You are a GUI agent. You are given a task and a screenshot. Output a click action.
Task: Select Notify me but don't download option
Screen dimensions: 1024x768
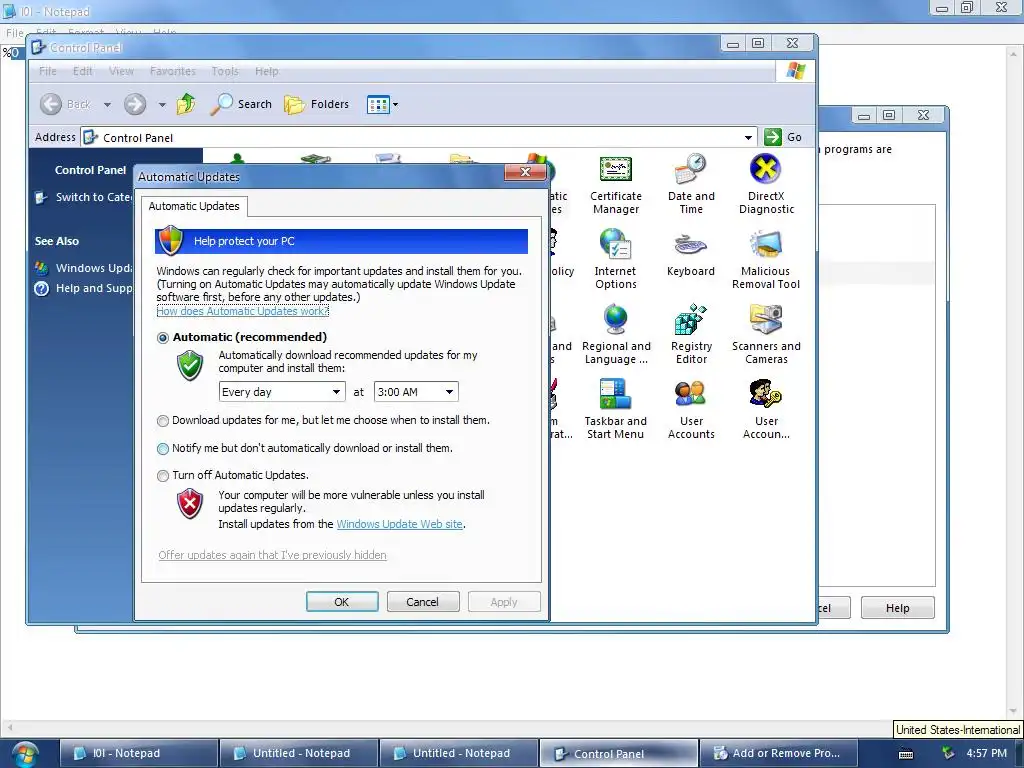point(163,449)
